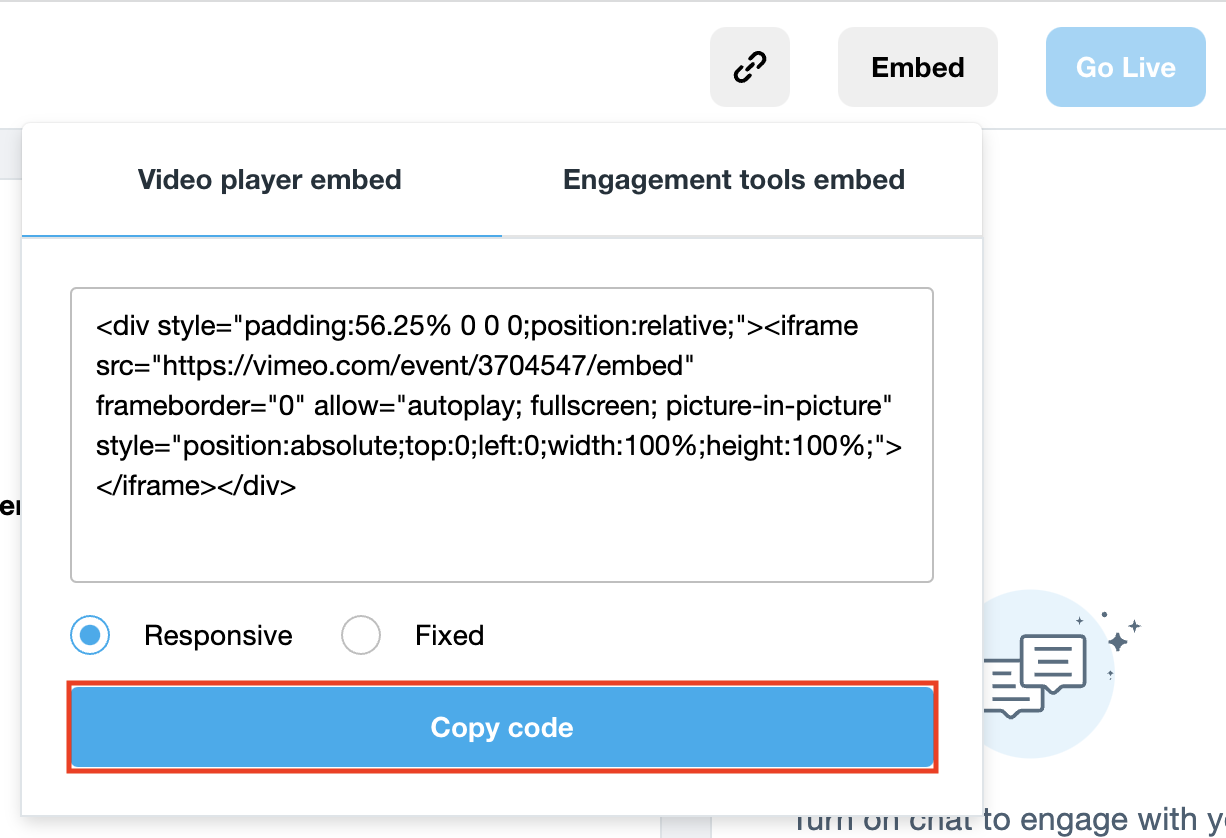Select the Responsive radio button
The image size is (1226, 838).
click(90, 635)
